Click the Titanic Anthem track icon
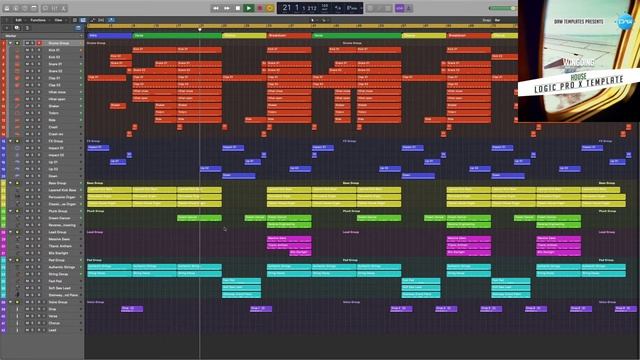640x360 pixels. pyautogui.click(x=17, y=246)
